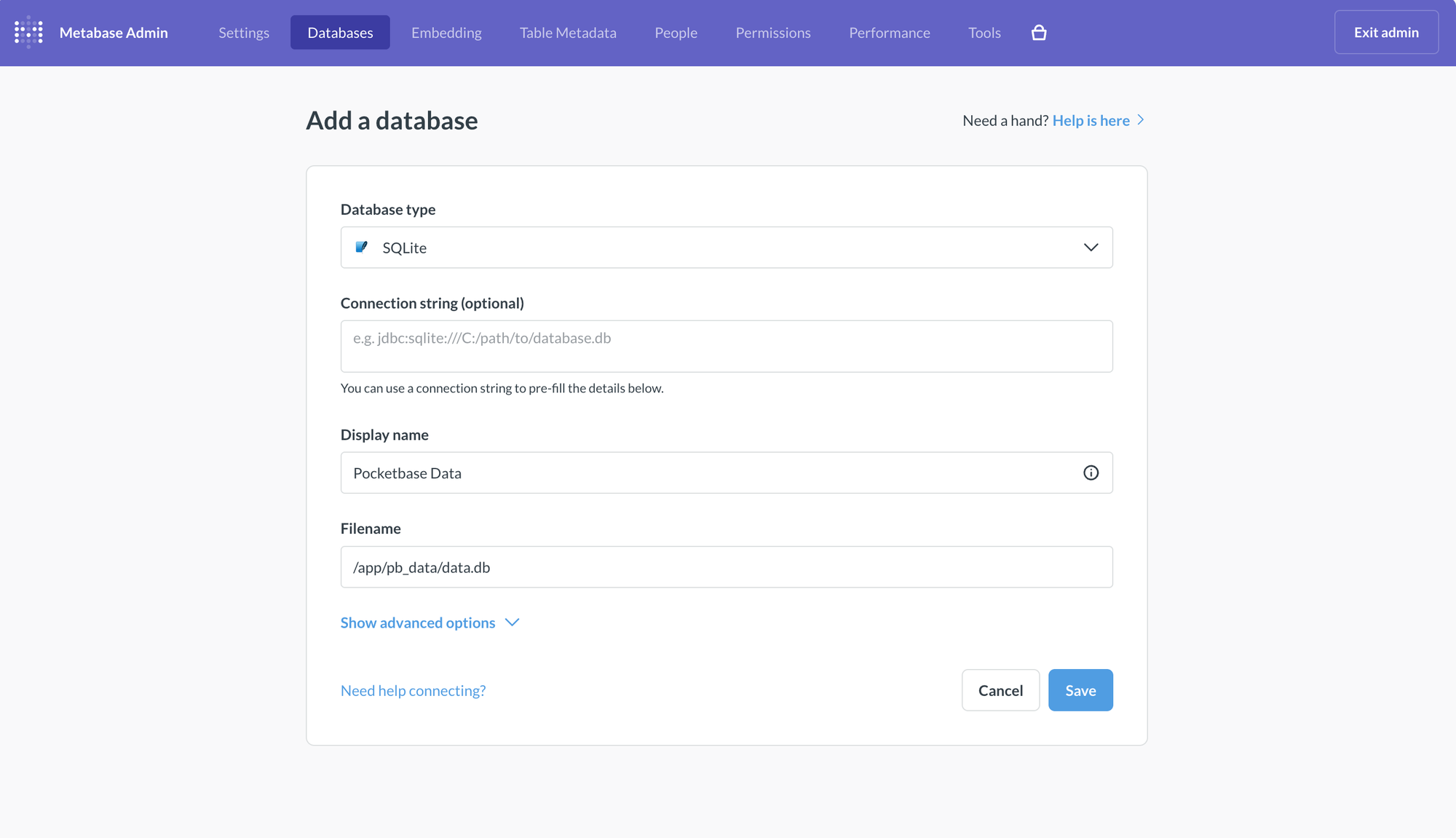The image size is (1456, 838).
Task: Click the Save button
Action: (1080, 690)
